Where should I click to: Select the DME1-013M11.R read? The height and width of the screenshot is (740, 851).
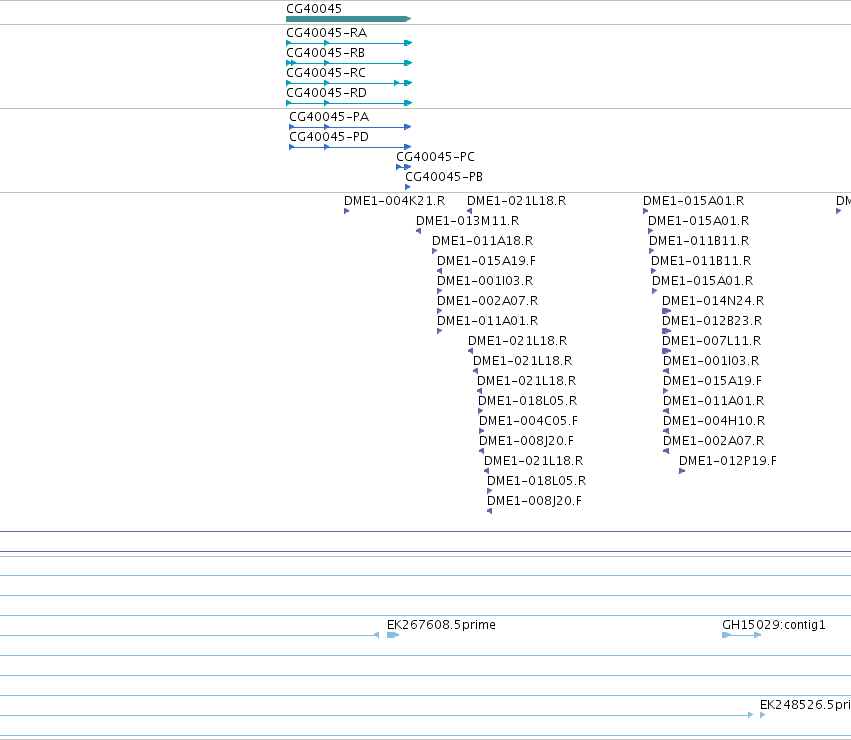click(x=418, y=231)
